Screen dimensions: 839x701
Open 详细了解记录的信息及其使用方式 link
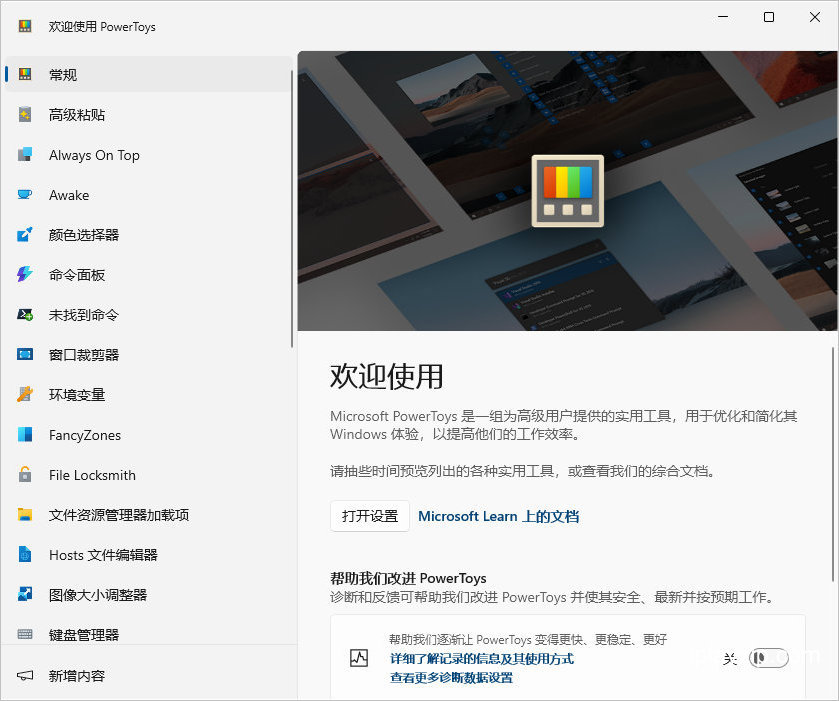[x=482, y=658]
